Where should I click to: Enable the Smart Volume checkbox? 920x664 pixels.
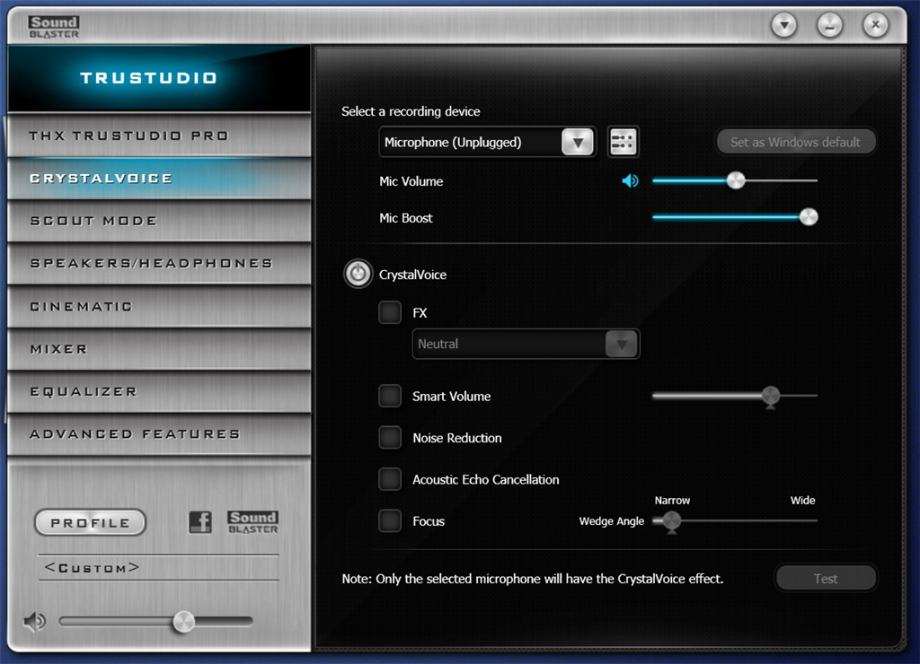[390, 396]
